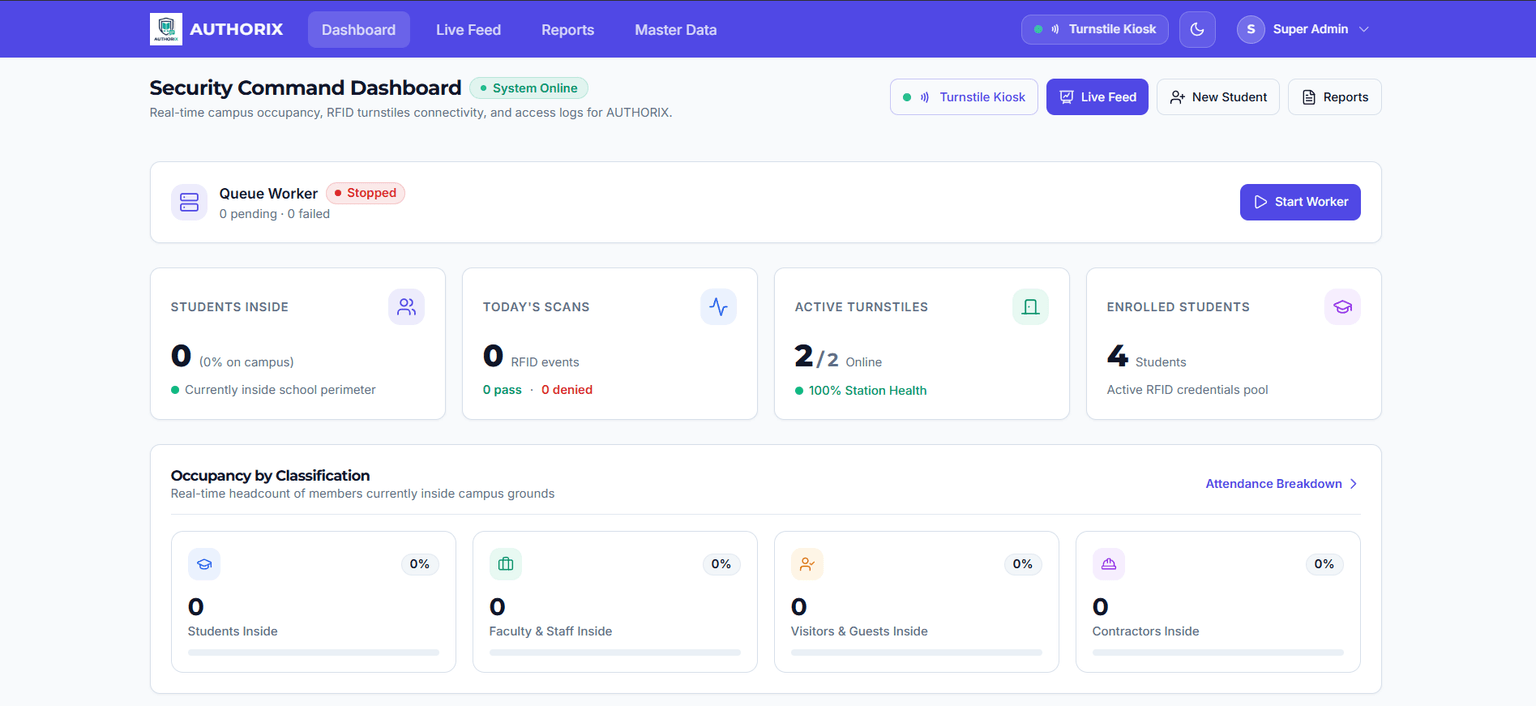1536x706 pixels.
Task: Click the Visitors & Guests person icon
Action: pyautogui.click(x=807, y=564)
